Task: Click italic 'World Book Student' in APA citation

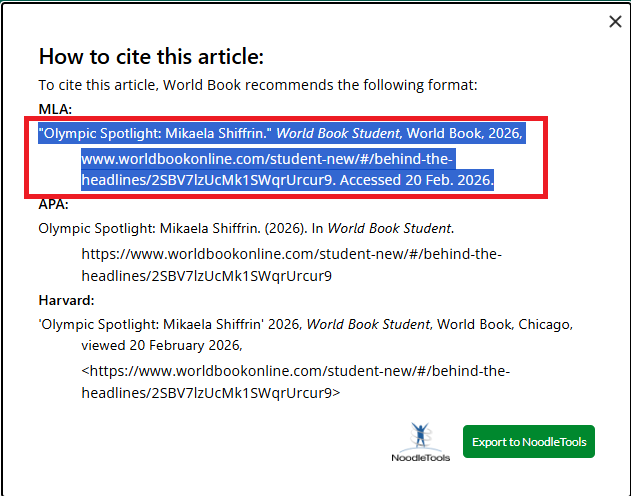Action: point(390,228)
